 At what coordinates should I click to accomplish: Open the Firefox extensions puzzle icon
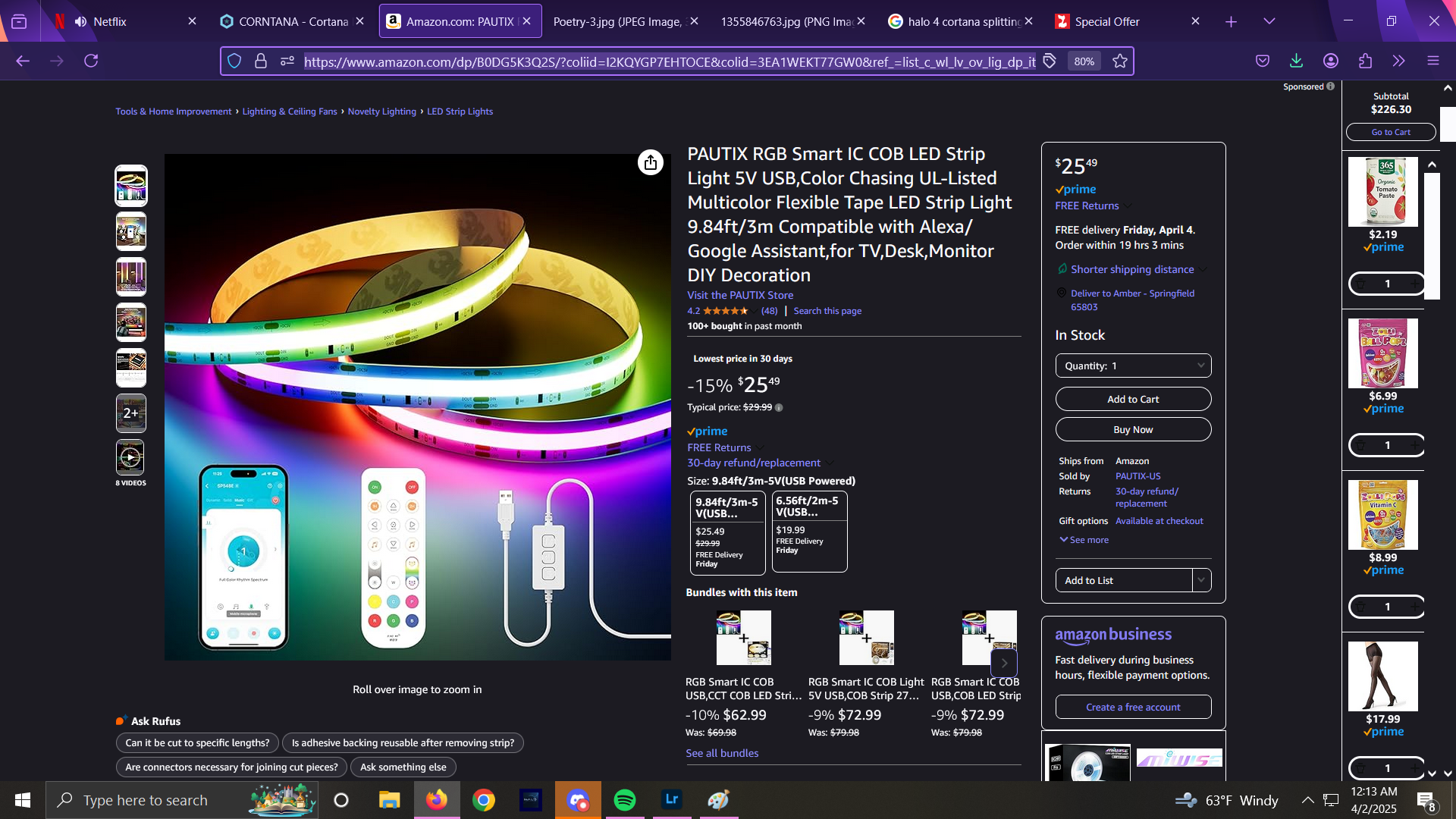[x=1365, y=61]
